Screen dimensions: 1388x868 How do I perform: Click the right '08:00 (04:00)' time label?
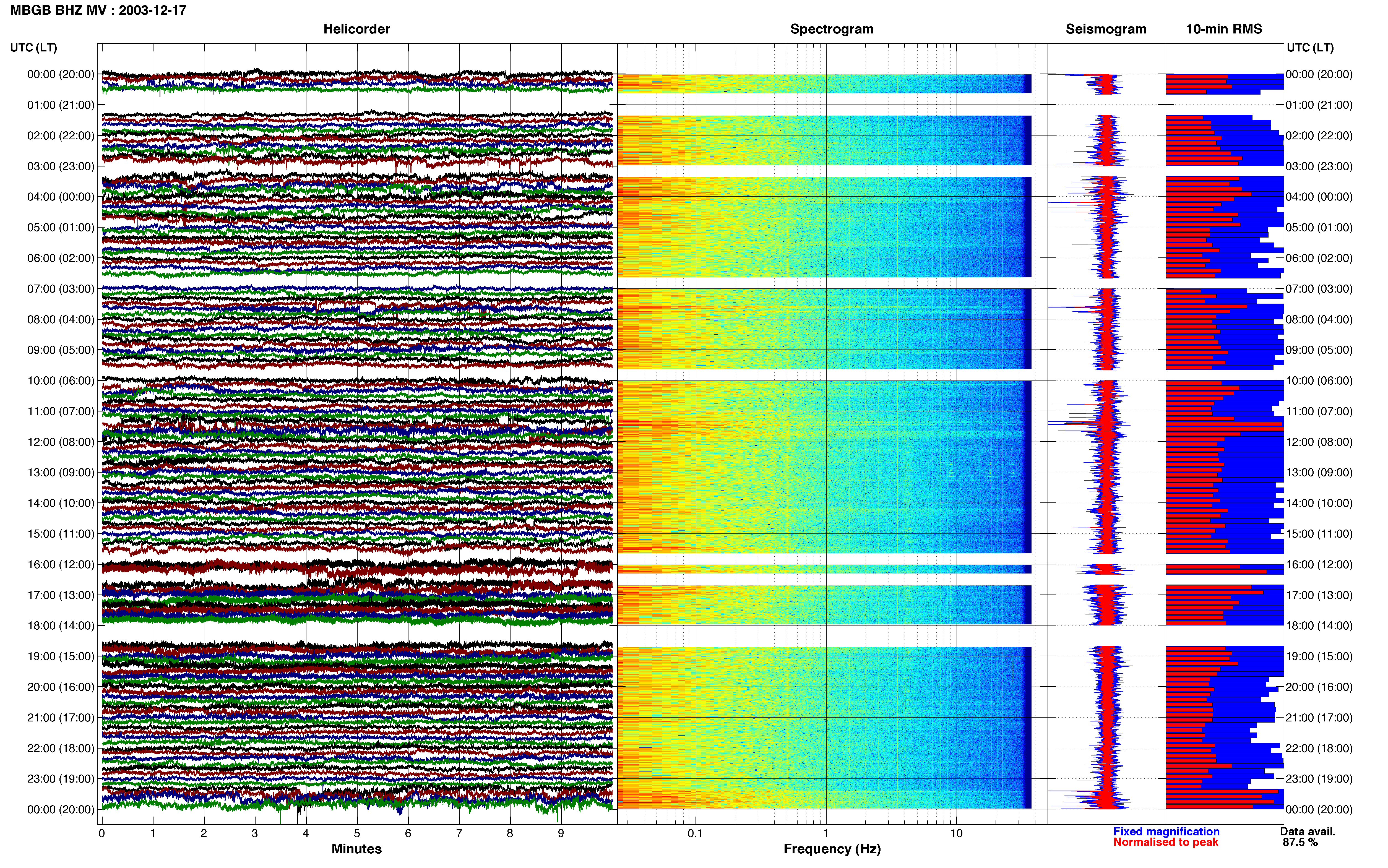pos(1319,320)
